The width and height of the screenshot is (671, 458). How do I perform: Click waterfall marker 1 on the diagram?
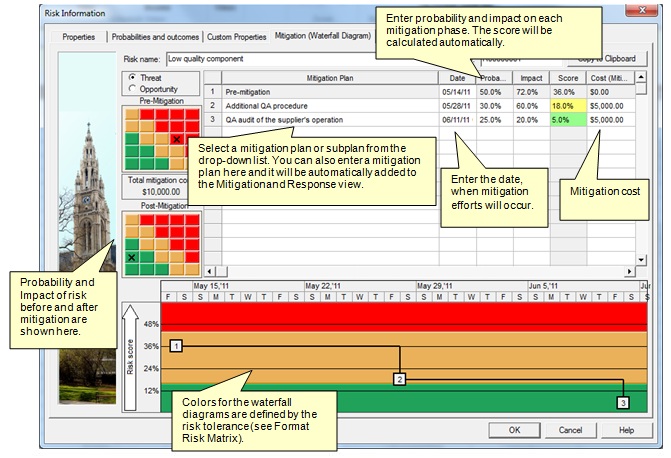coord(176,346)
